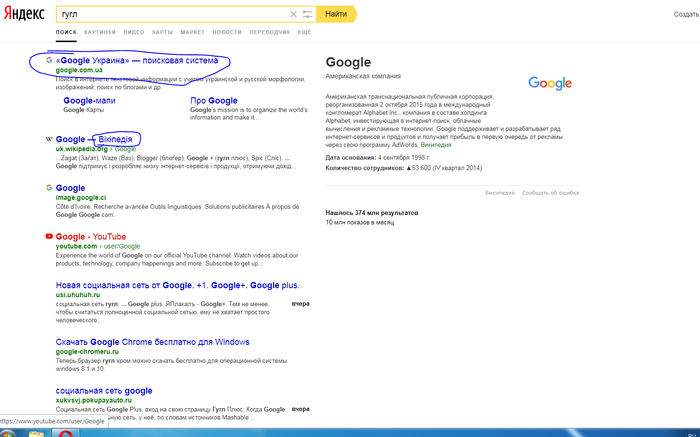
Task: Clear the search query with the X icon
Action: tap(293, 14)
